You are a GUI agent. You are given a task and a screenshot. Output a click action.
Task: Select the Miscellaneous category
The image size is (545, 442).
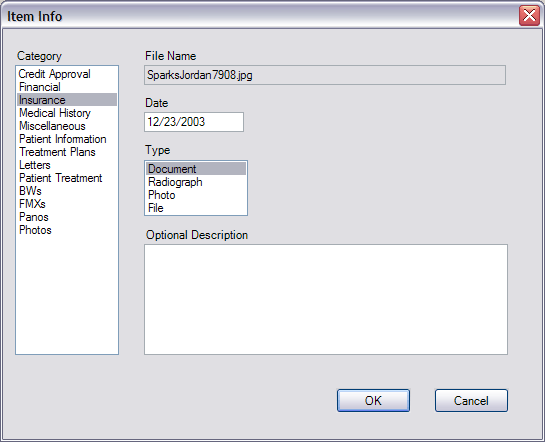click(67, 126)
